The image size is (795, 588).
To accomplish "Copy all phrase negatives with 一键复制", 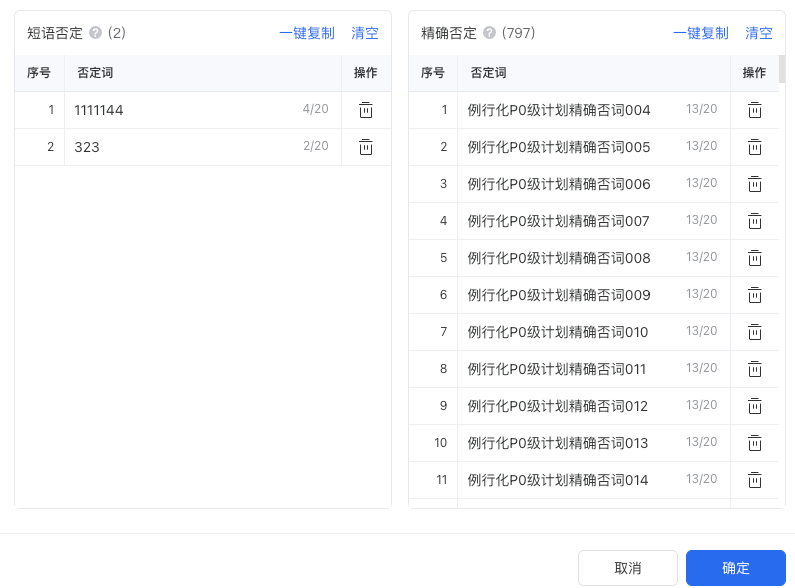I will click(307, 33).
